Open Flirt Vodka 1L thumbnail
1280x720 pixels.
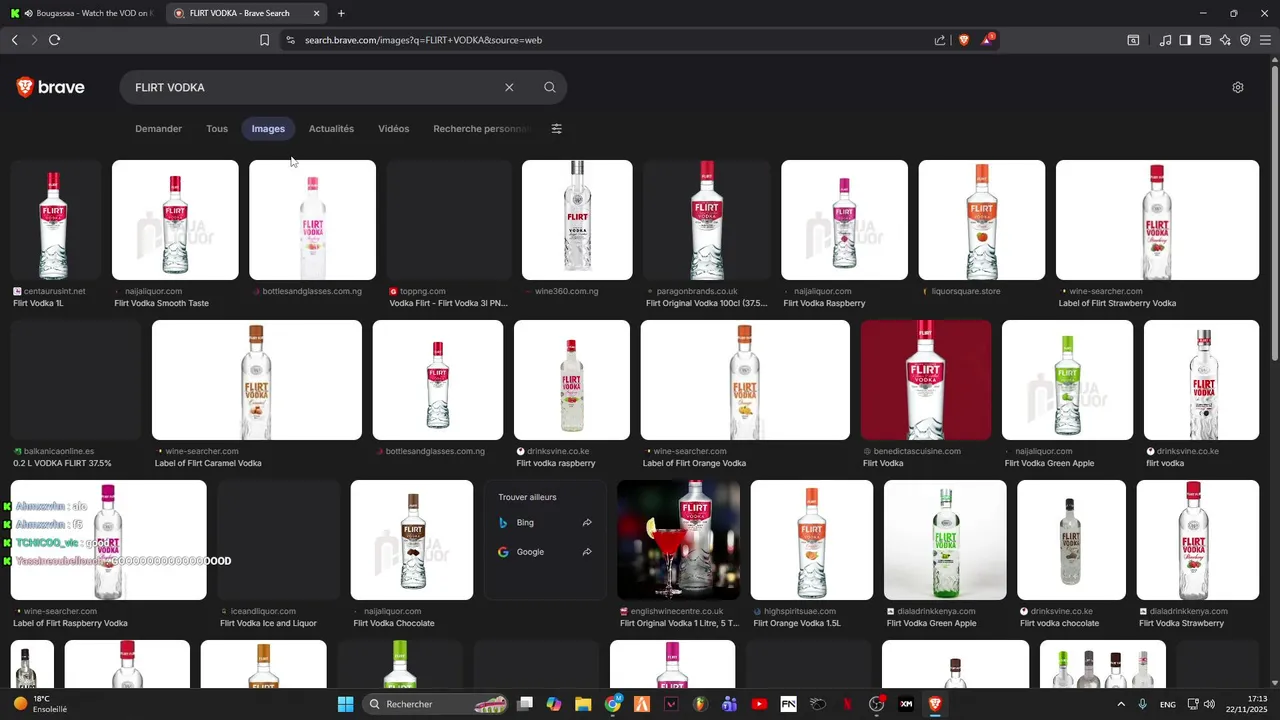tap(55, 220)
